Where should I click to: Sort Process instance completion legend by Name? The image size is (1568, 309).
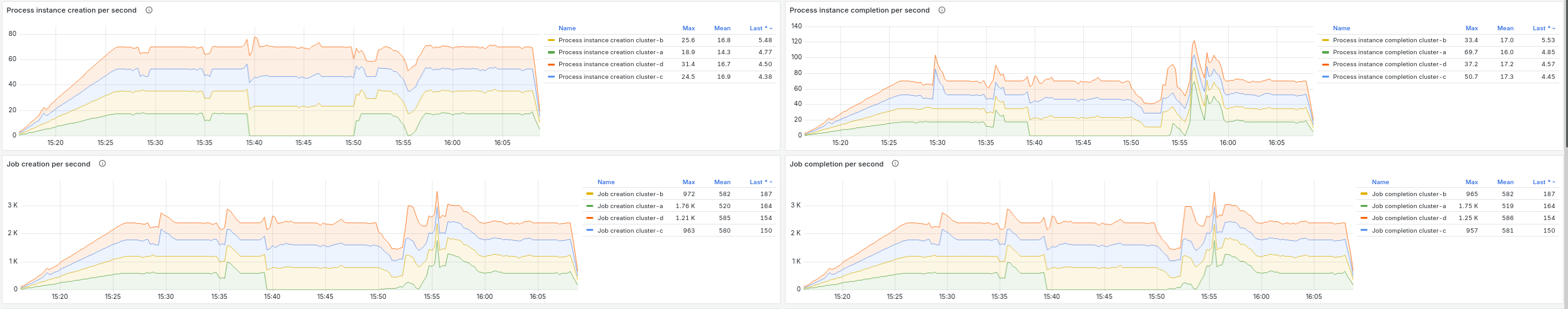click(1341, 28)
